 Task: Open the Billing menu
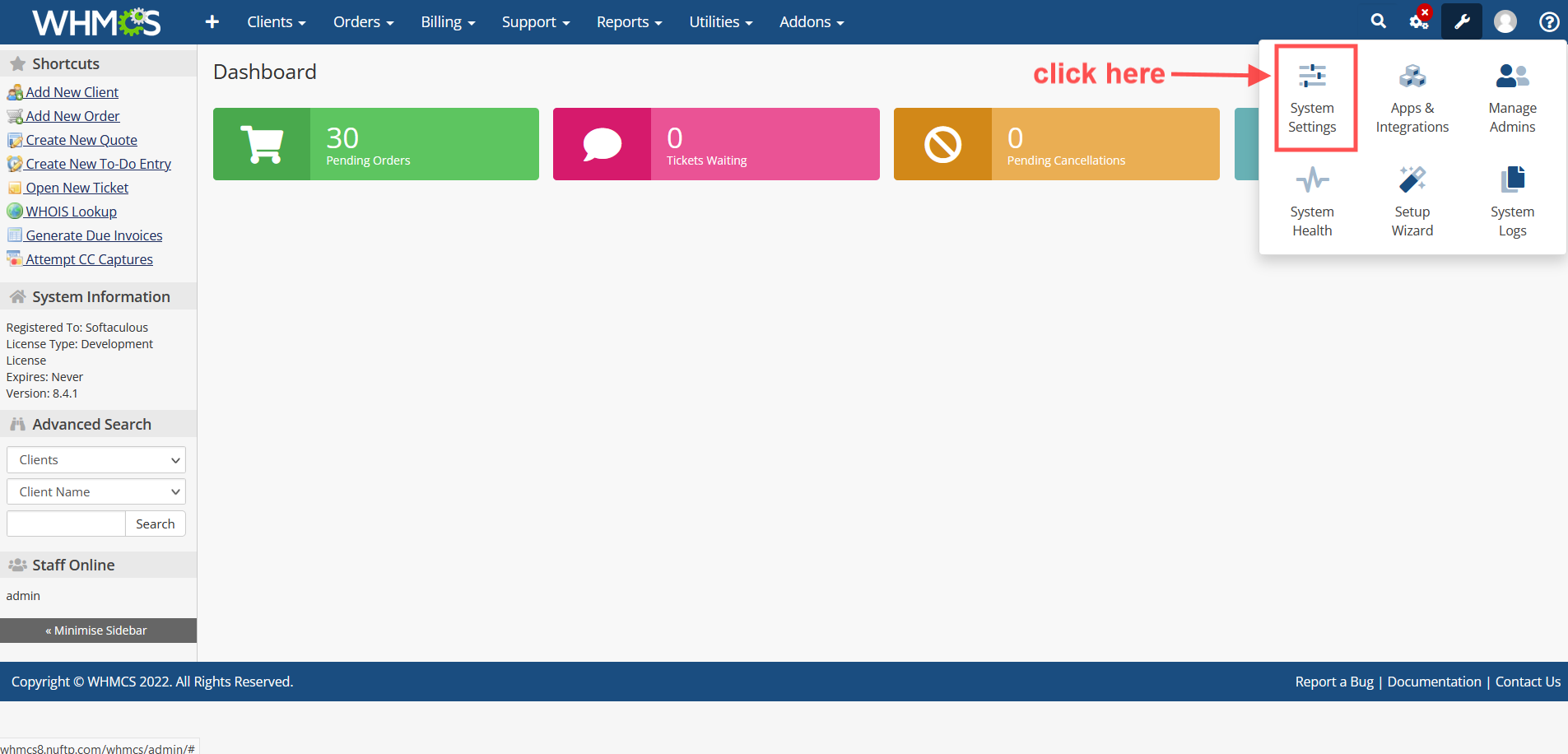[448, 22]
